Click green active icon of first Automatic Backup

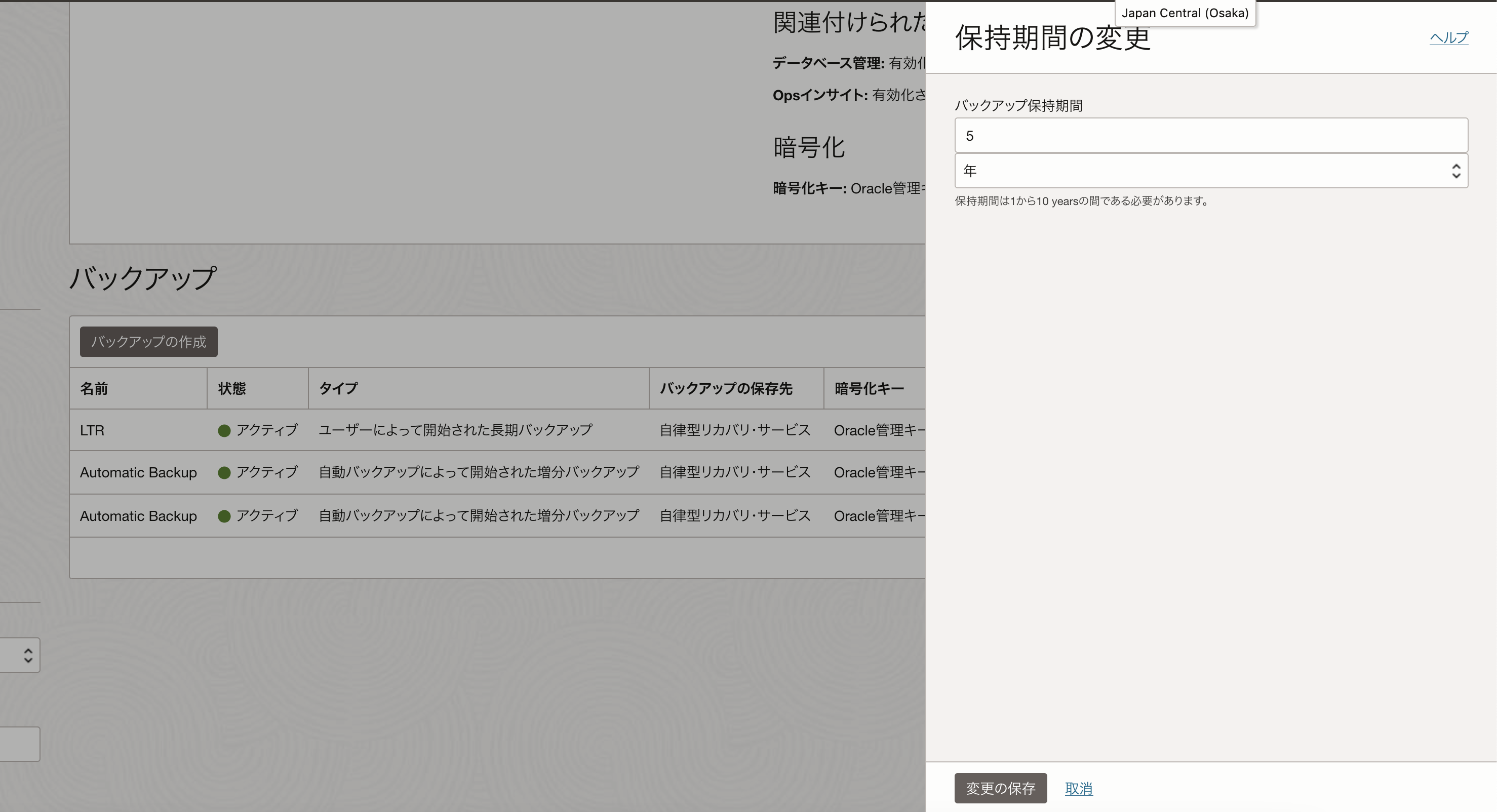point(224,473)
